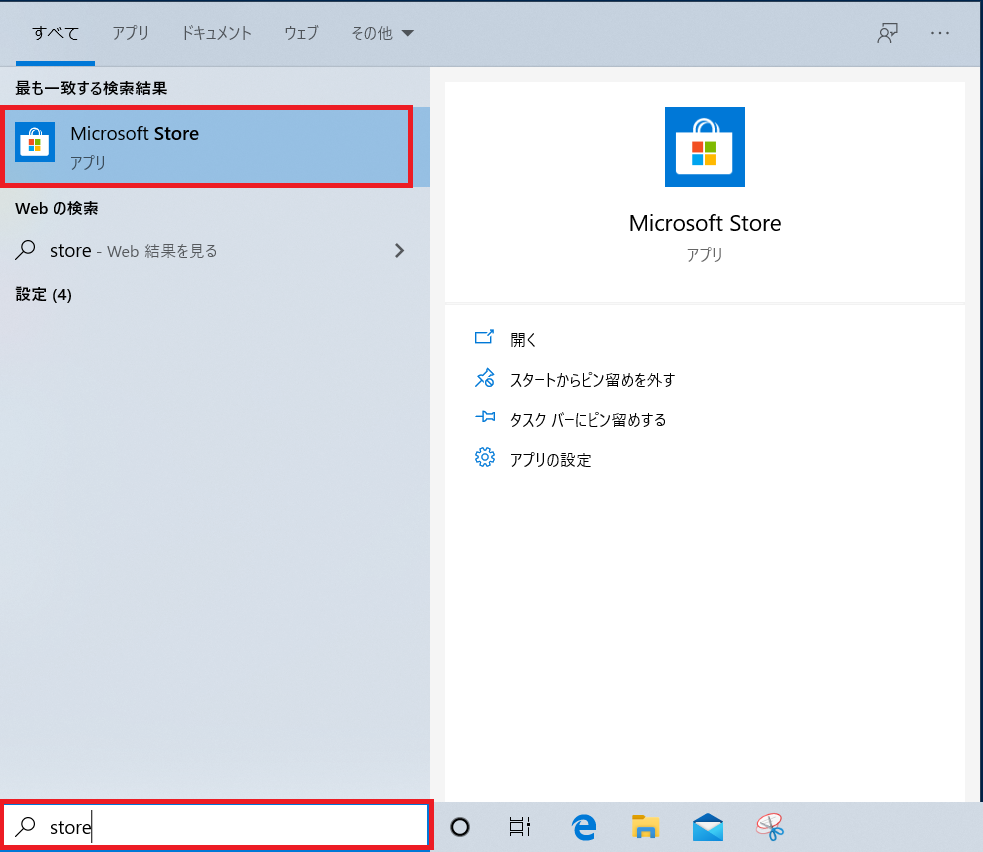Screen dimensions: 983x852
Task: Open the three-dots options menu
Action: pyautogui.click(x=940, y=33)
